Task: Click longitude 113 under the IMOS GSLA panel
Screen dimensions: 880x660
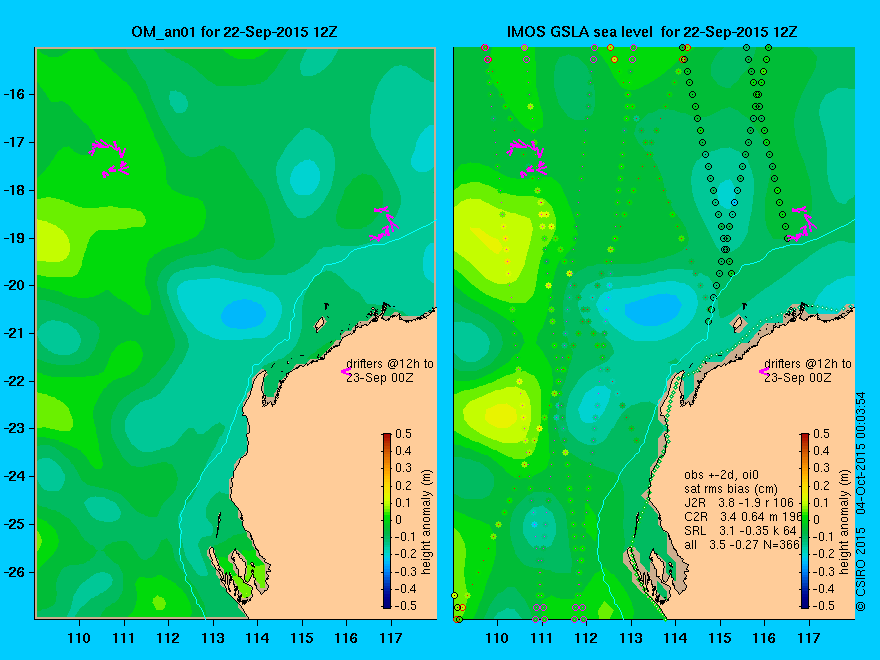Action: point(631,638)
